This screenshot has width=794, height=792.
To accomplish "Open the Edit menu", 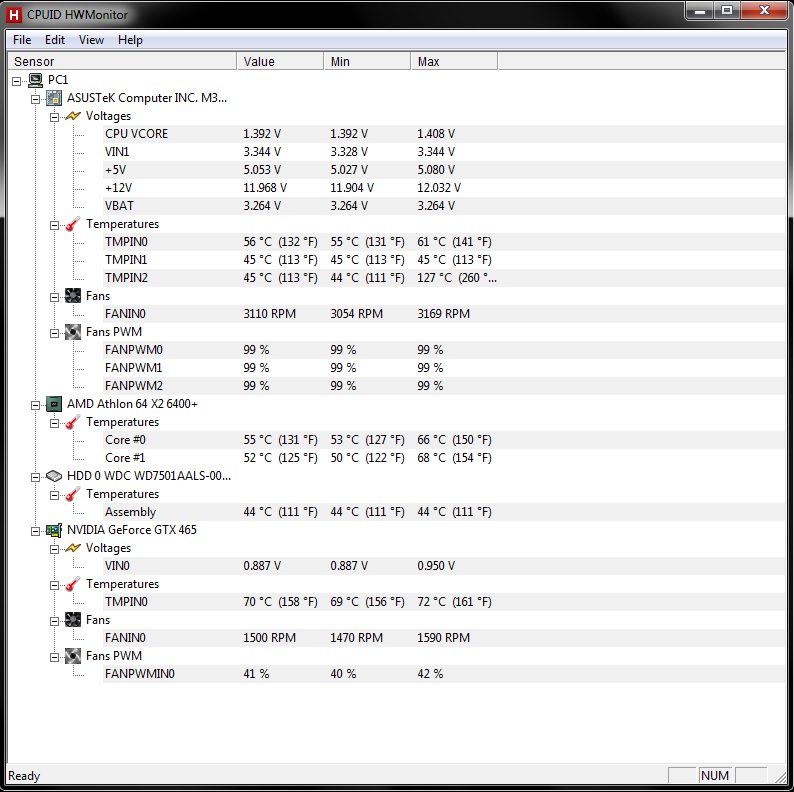I will pos(55,39).
